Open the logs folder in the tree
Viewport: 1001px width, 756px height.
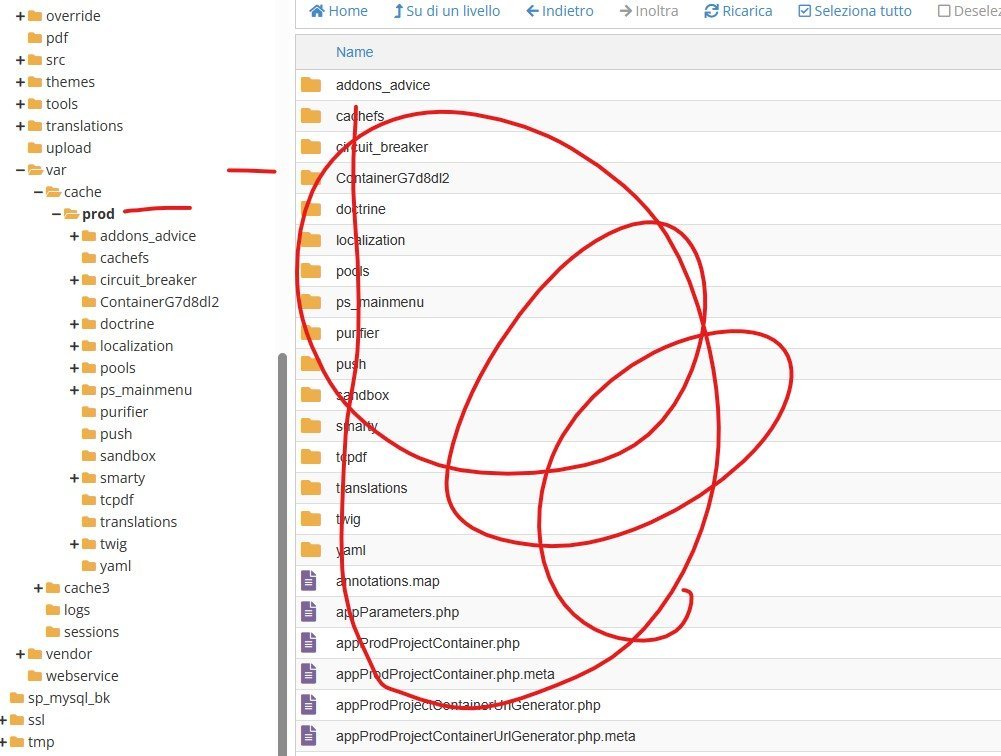click(77, 610)
